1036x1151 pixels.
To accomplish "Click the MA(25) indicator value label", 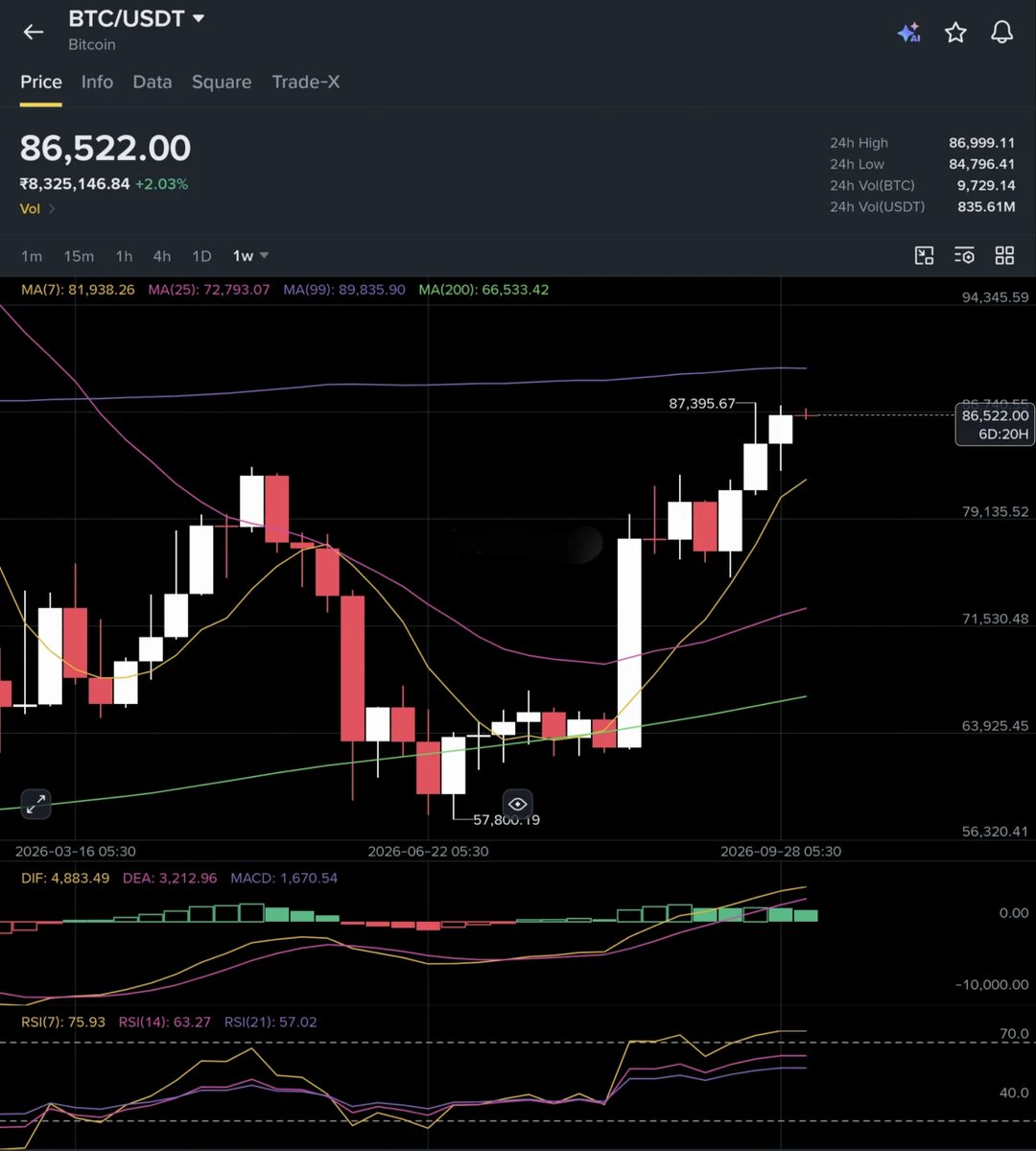I will coord(209,290).
